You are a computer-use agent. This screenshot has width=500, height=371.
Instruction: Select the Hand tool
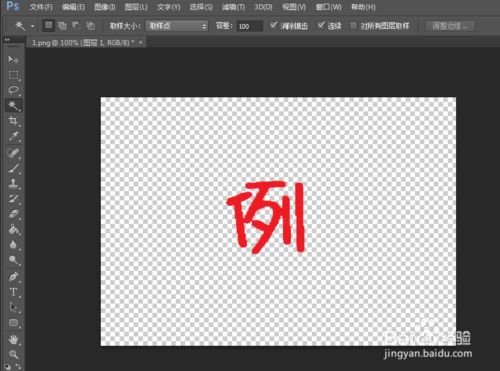[13, 340]
